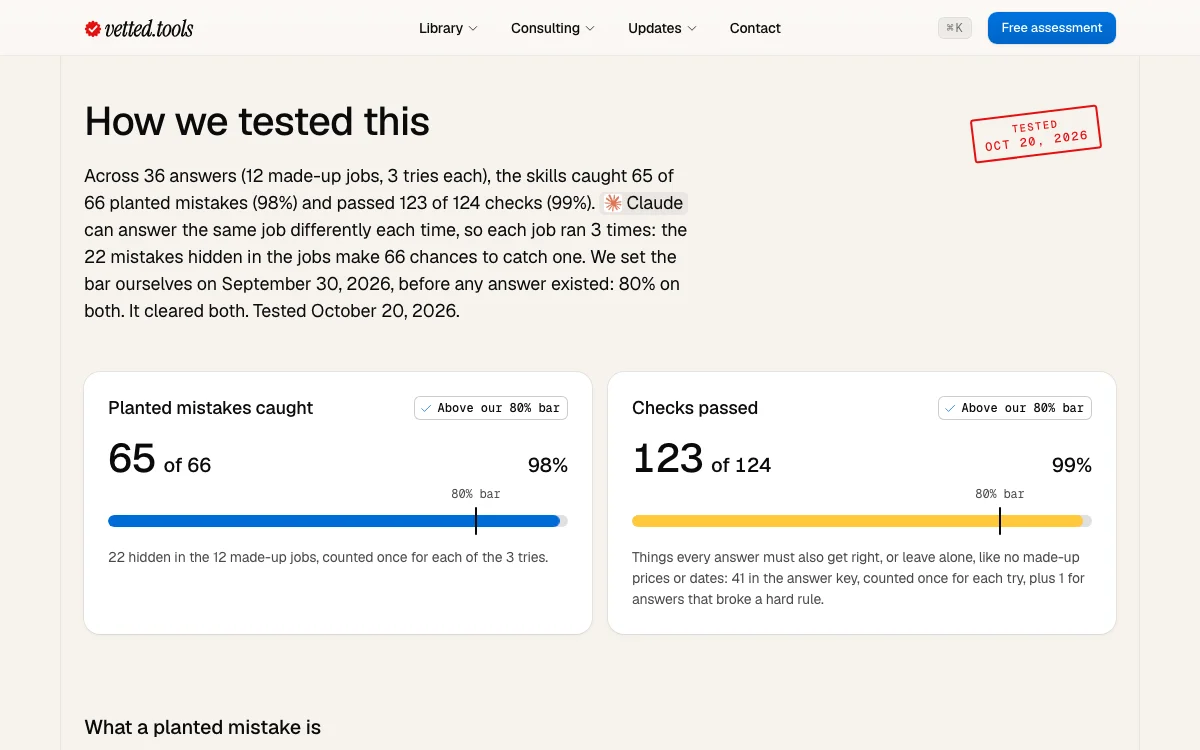Expand the Consulting chevron arrow

[590, 29]
